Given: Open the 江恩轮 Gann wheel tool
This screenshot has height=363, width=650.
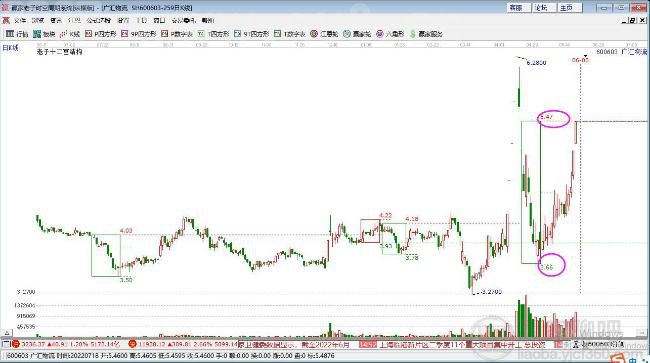Looking at the screenshot, I should click(324, 34).
